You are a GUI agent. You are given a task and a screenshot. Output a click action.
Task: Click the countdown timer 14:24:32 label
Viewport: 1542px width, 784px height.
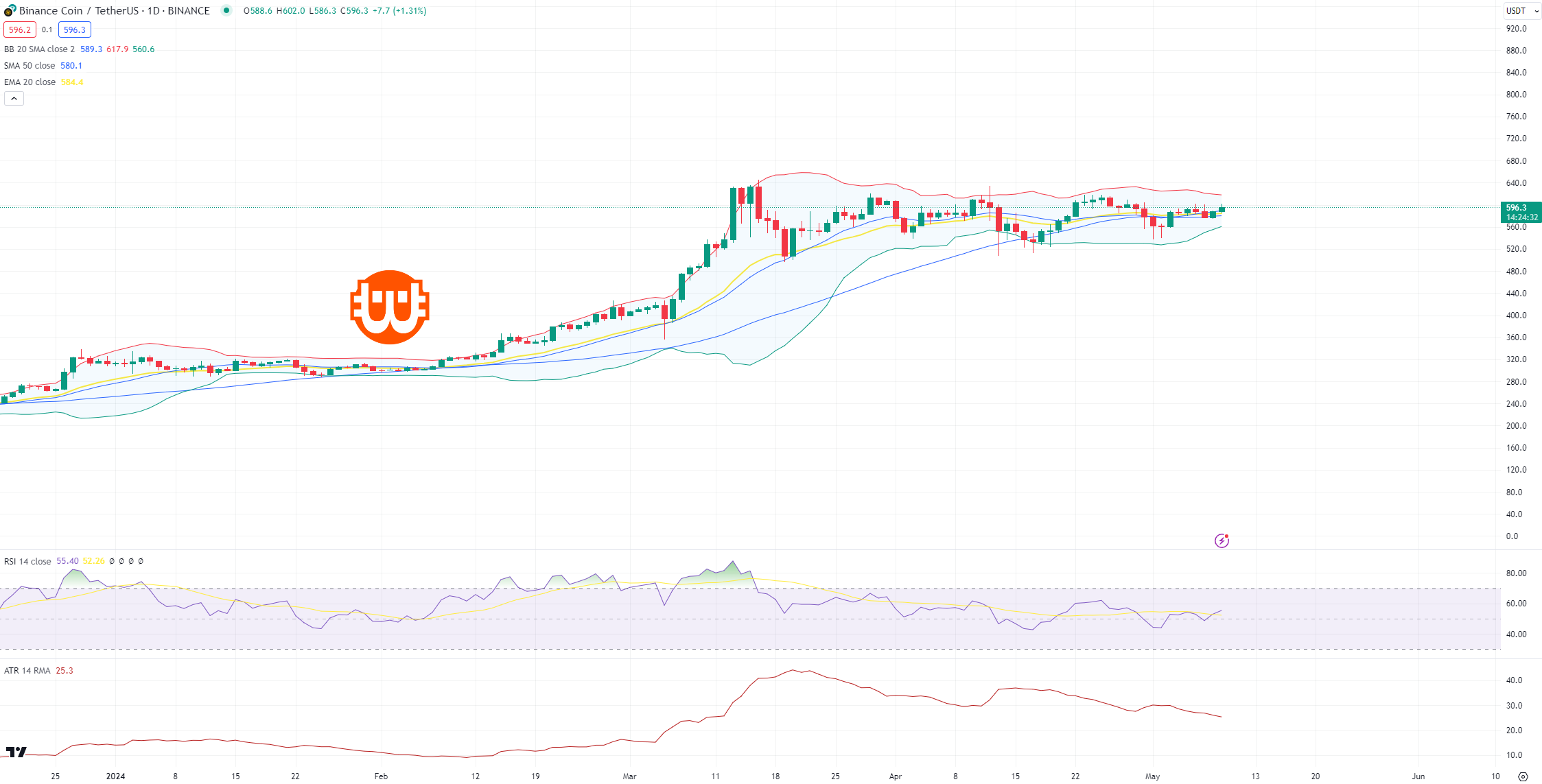coord(1521,217)
